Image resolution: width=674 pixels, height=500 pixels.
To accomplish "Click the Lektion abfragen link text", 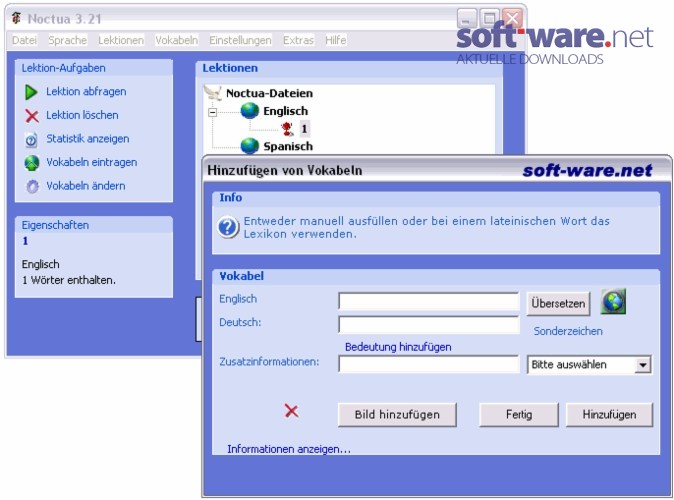I will (x=86, y=92).
